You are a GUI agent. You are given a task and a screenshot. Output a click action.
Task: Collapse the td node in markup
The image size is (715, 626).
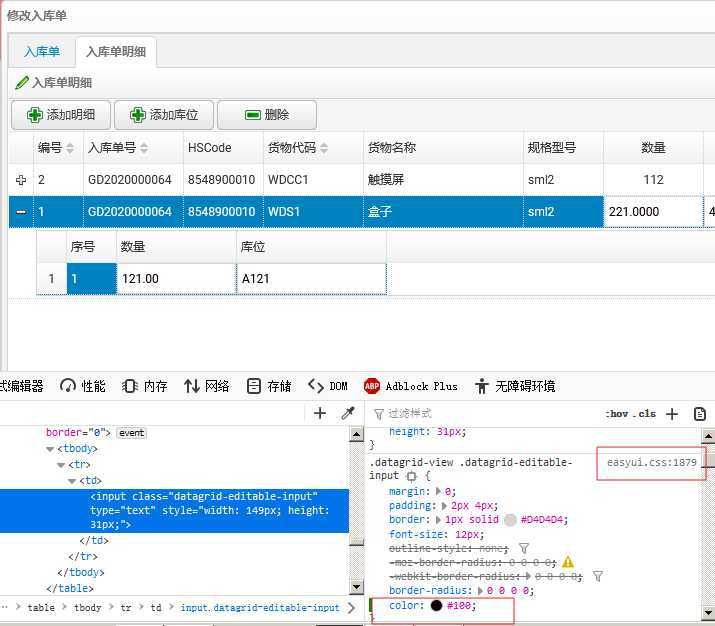(x=72, y=481)
